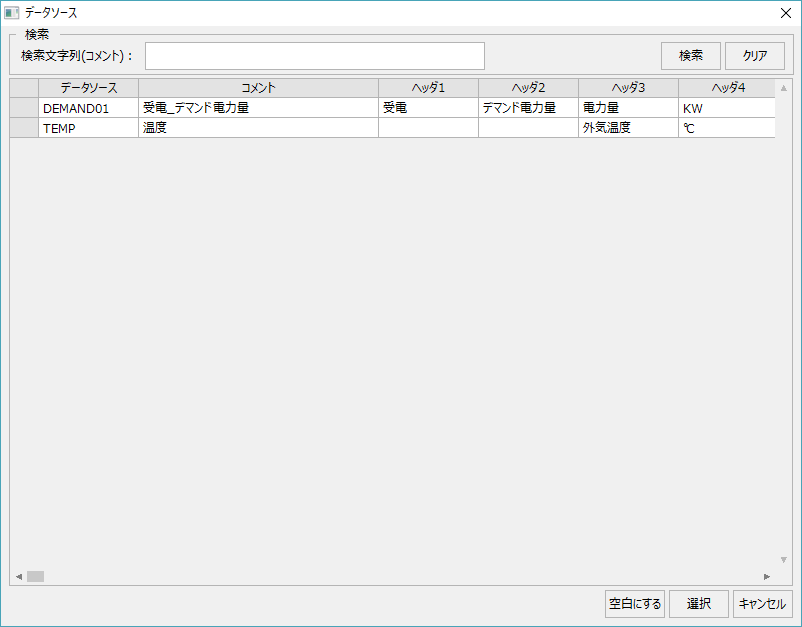Viewport: 802px width, 627px height.
Task: Click the データソース column header
Action: pyautogui.click(x=87, y=87)
